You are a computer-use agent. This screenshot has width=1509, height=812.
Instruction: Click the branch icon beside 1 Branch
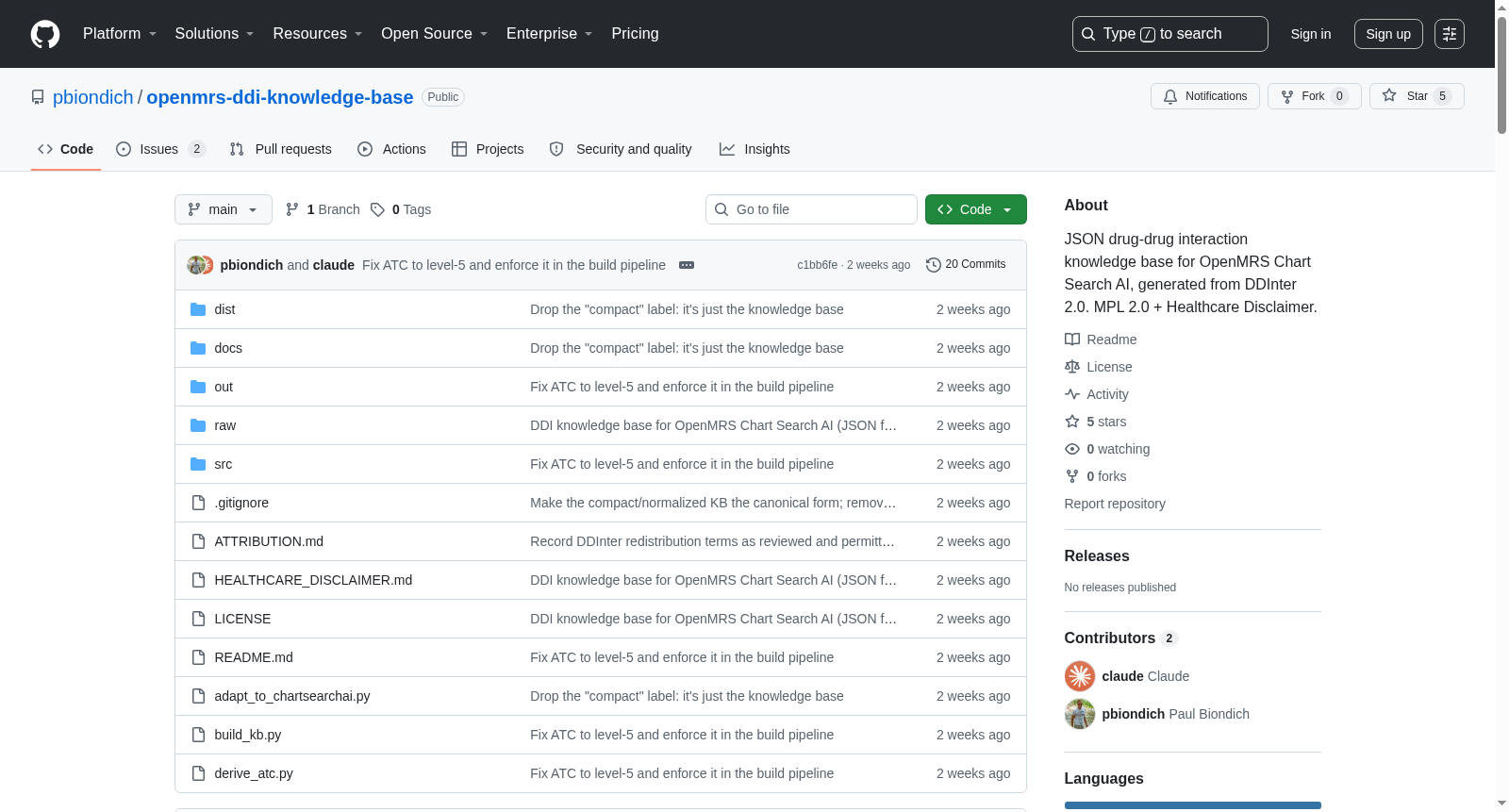point(292,209)
